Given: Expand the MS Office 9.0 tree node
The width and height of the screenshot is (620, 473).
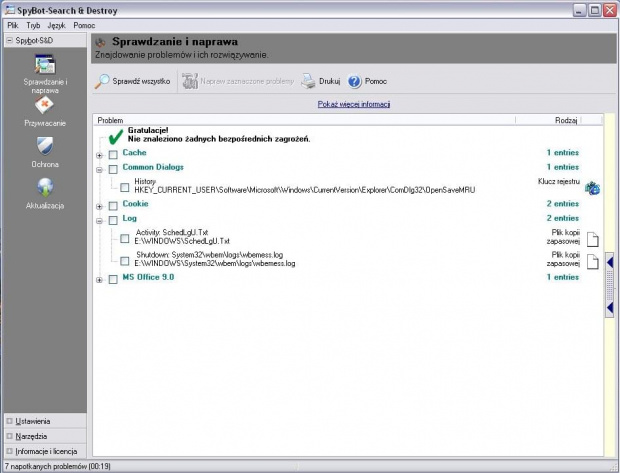Looking at the screenshot, I should tap(99, 280).
